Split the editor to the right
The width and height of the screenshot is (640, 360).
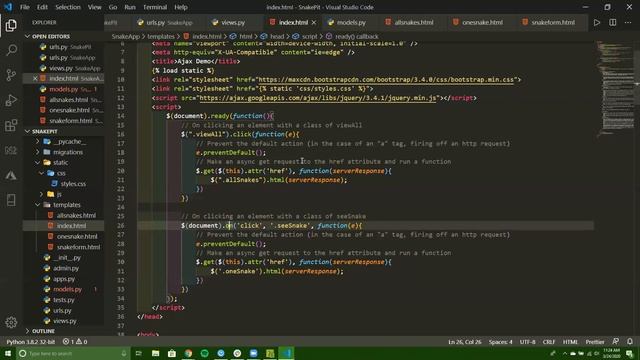coord(613,22)
